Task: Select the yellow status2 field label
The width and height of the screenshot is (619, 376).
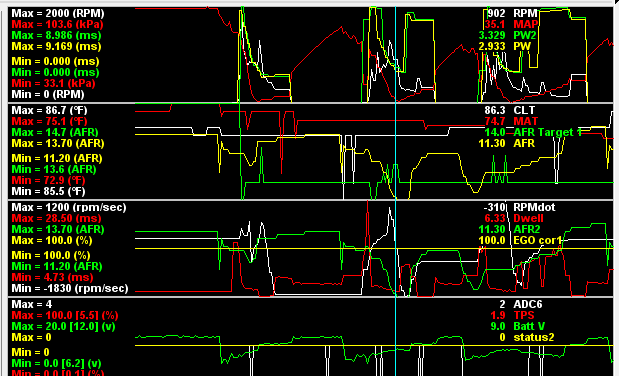Action: [533, 337]
